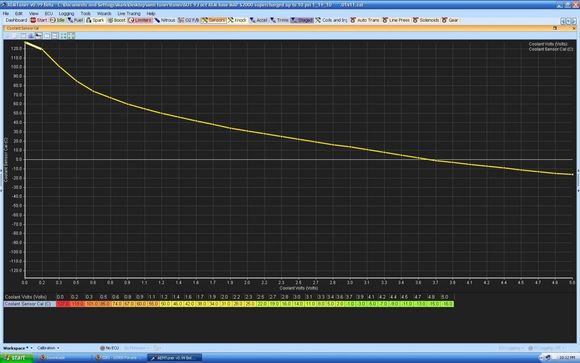Open the Calibration dropdown

click(x=48, y=348)
